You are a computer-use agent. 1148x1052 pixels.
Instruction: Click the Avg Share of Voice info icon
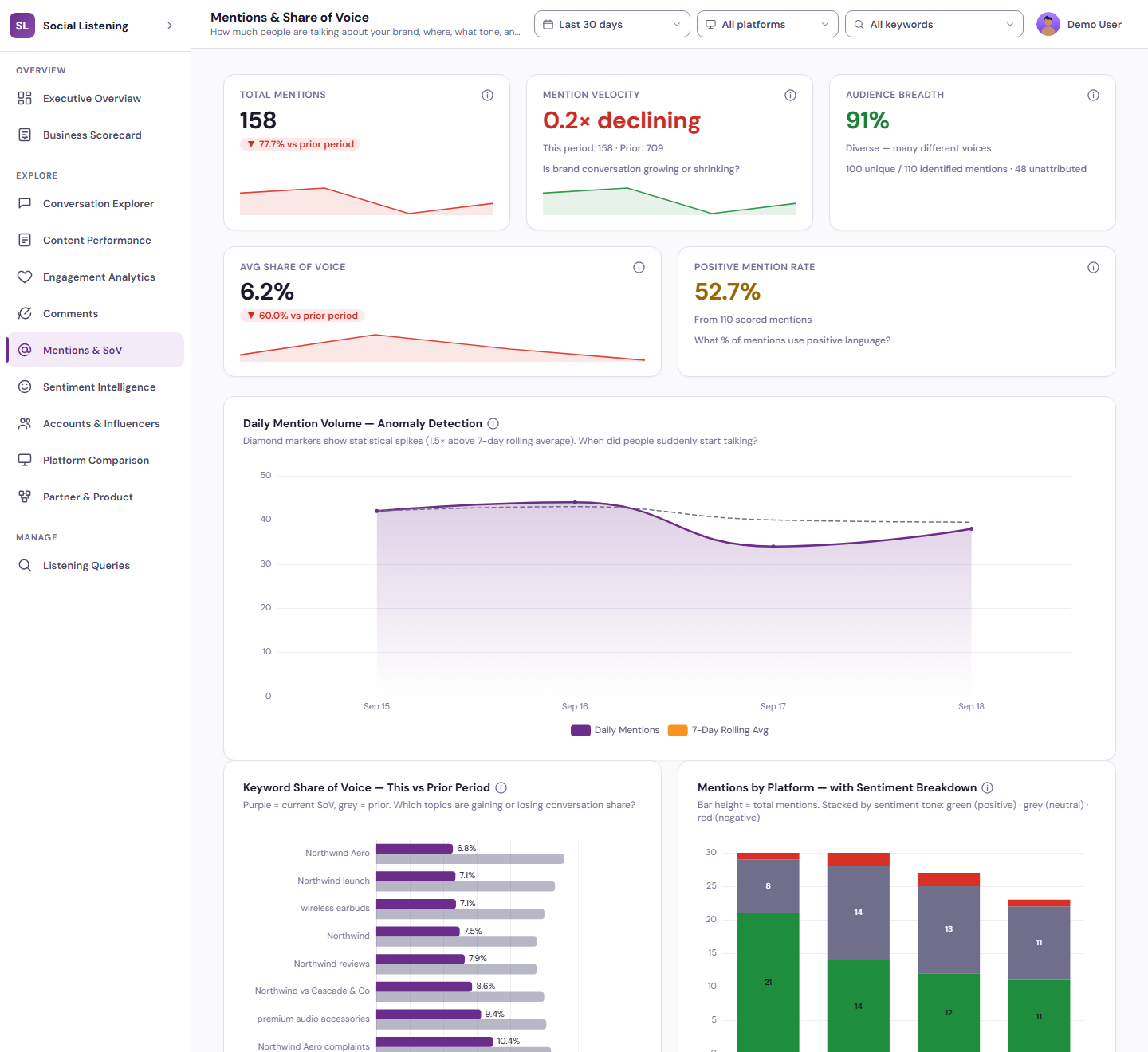(x=639, y=267)
